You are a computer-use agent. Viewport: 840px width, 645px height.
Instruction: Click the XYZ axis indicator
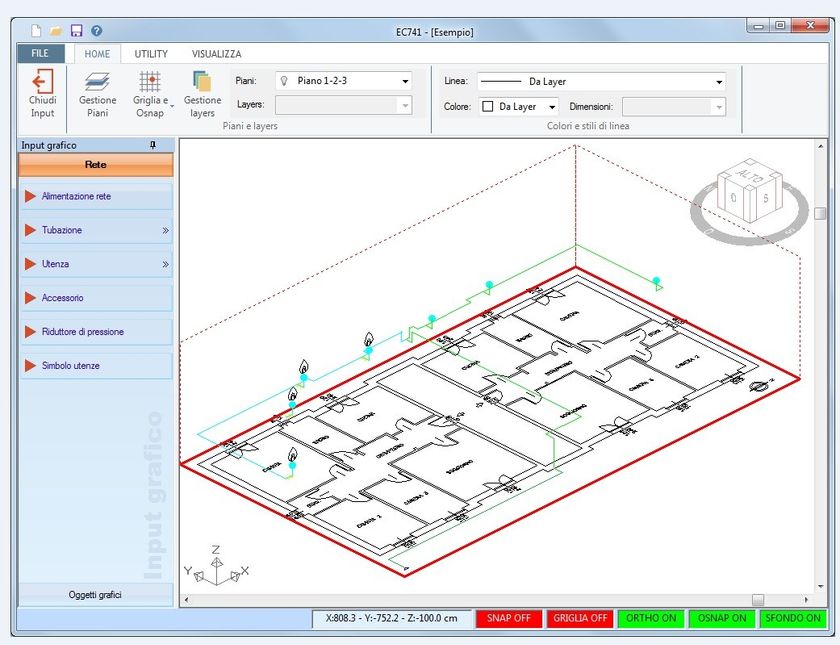tap(216, 567)
